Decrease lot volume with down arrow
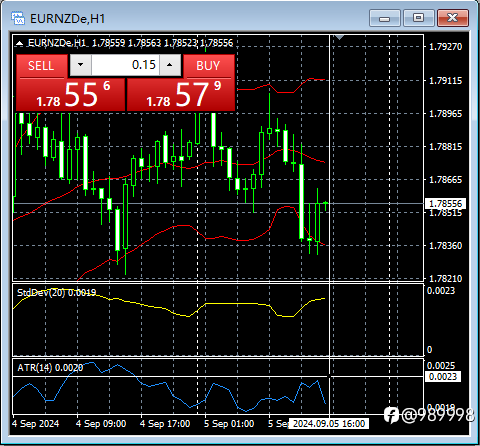 pos(80,65)
